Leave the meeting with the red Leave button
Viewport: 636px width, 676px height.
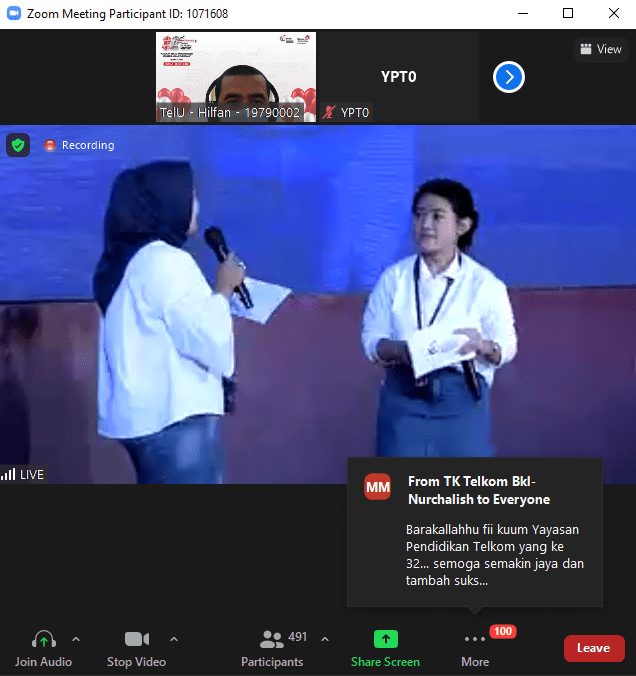(x=593, y=648)
